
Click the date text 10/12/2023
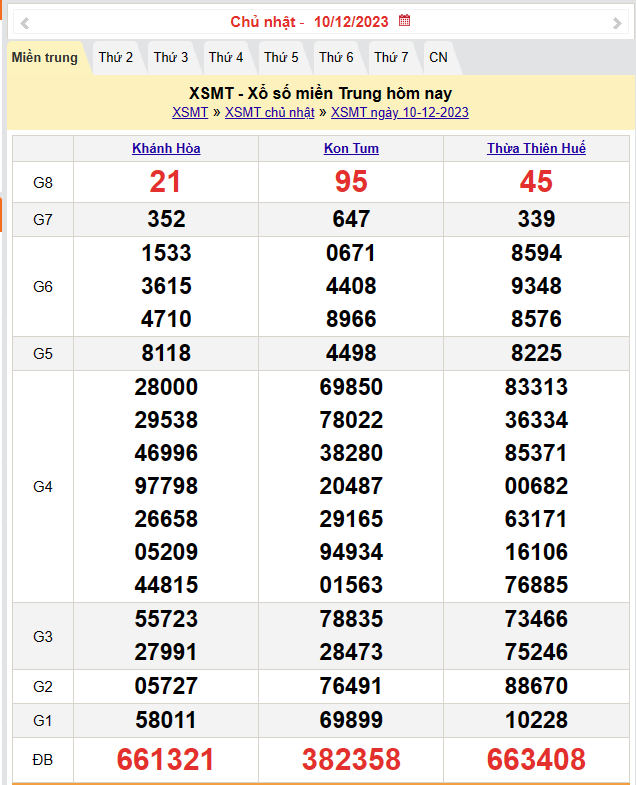tap(351, 22)
